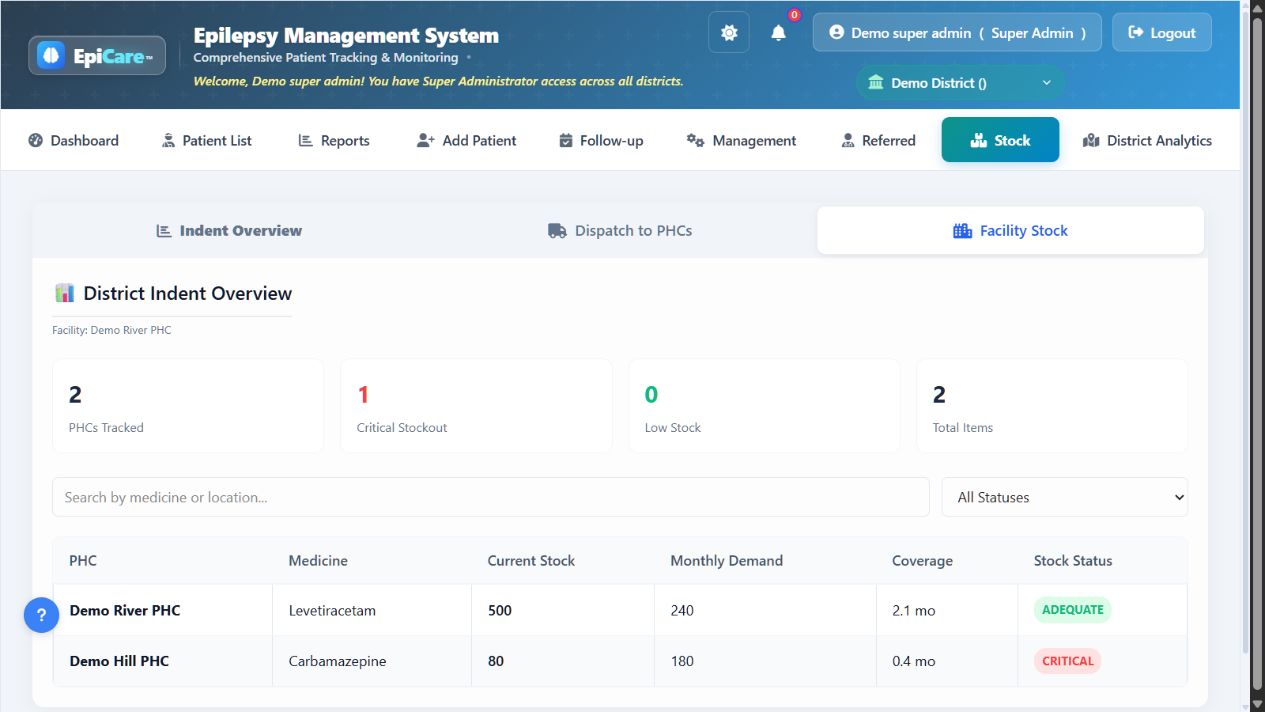Focus the medicine or location search field

point(490,497)
